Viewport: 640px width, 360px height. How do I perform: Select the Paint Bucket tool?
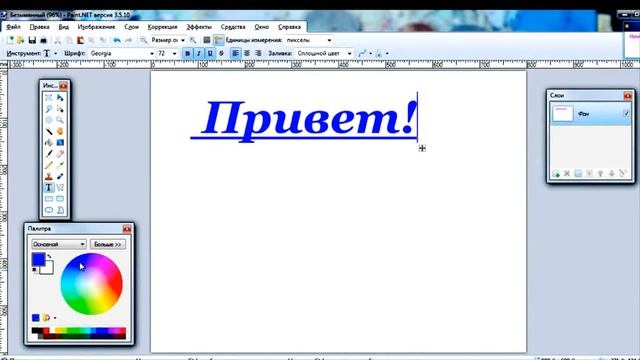click(49, 142)
